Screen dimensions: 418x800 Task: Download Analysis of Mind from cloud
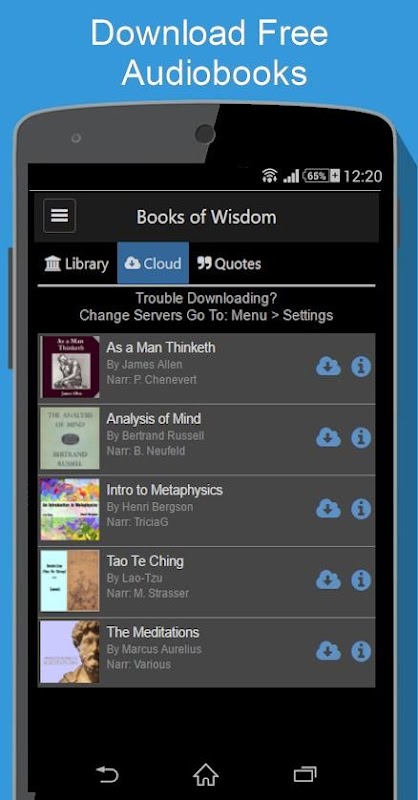coord(328,438)
